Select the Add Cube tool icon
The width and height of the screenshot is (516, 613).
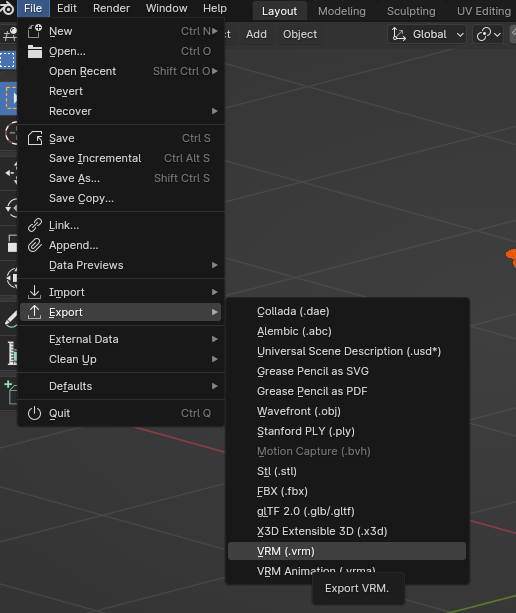pyautogui.click(x=11, y=393)
